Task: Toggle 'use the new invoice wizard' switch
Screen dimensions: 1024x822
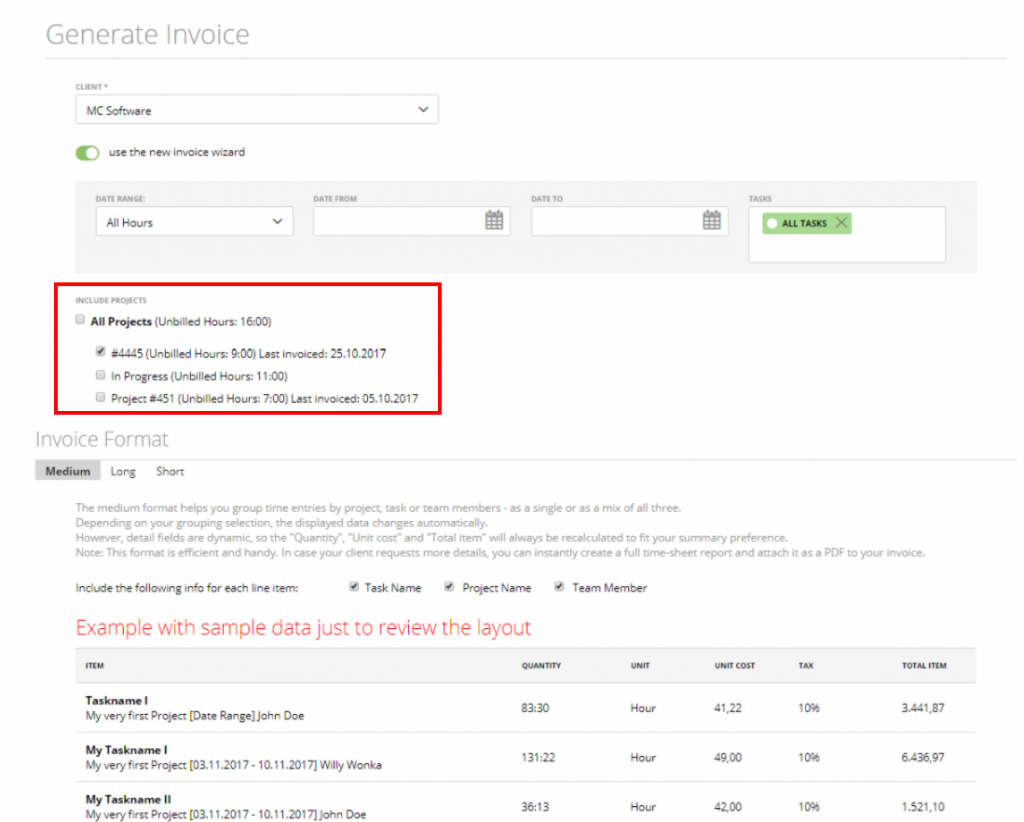Action: click(87, 152)
